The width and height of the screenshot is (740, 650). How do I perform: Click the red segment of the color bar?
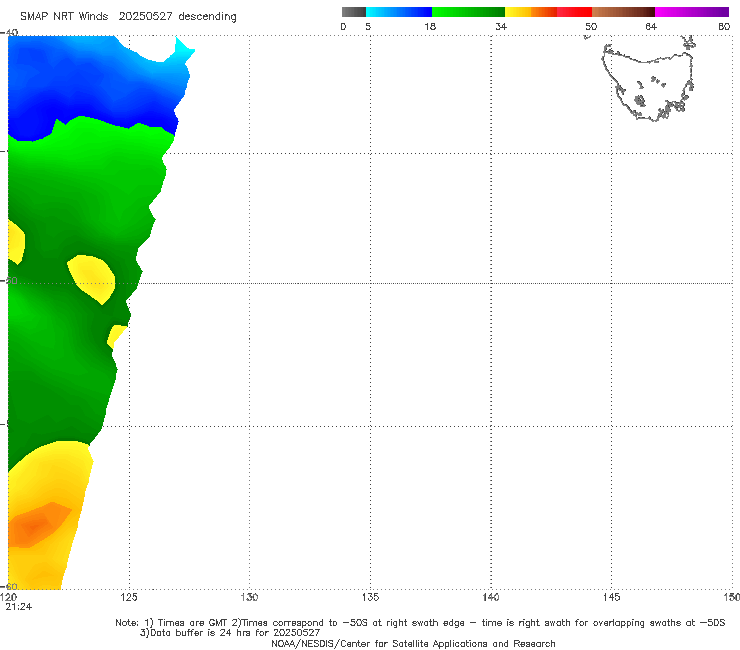(x=574, y=12)
